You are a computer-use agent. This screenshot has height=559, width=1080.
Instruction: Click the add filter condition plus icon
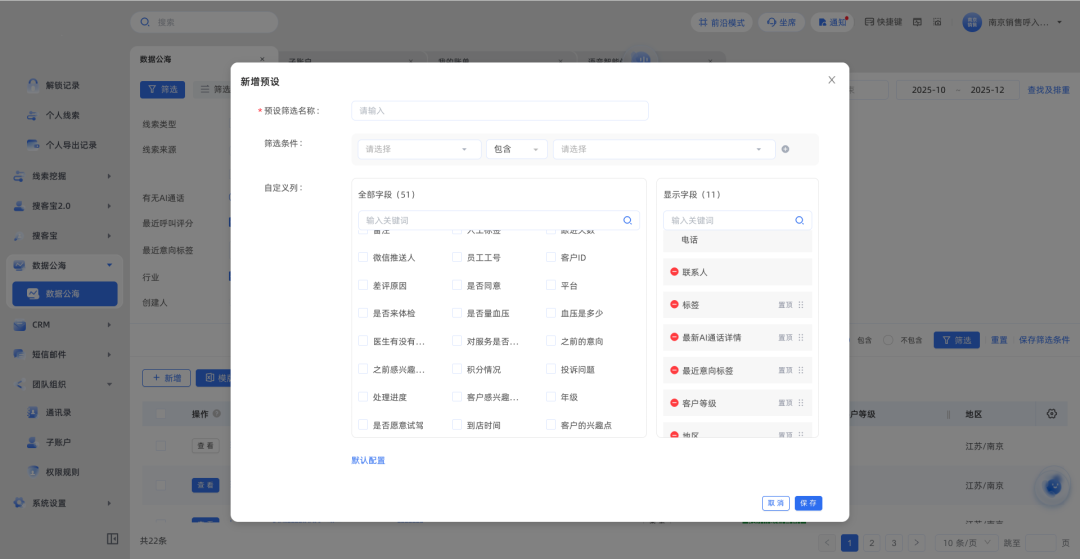pyautogui.click(x=785, y=149)
